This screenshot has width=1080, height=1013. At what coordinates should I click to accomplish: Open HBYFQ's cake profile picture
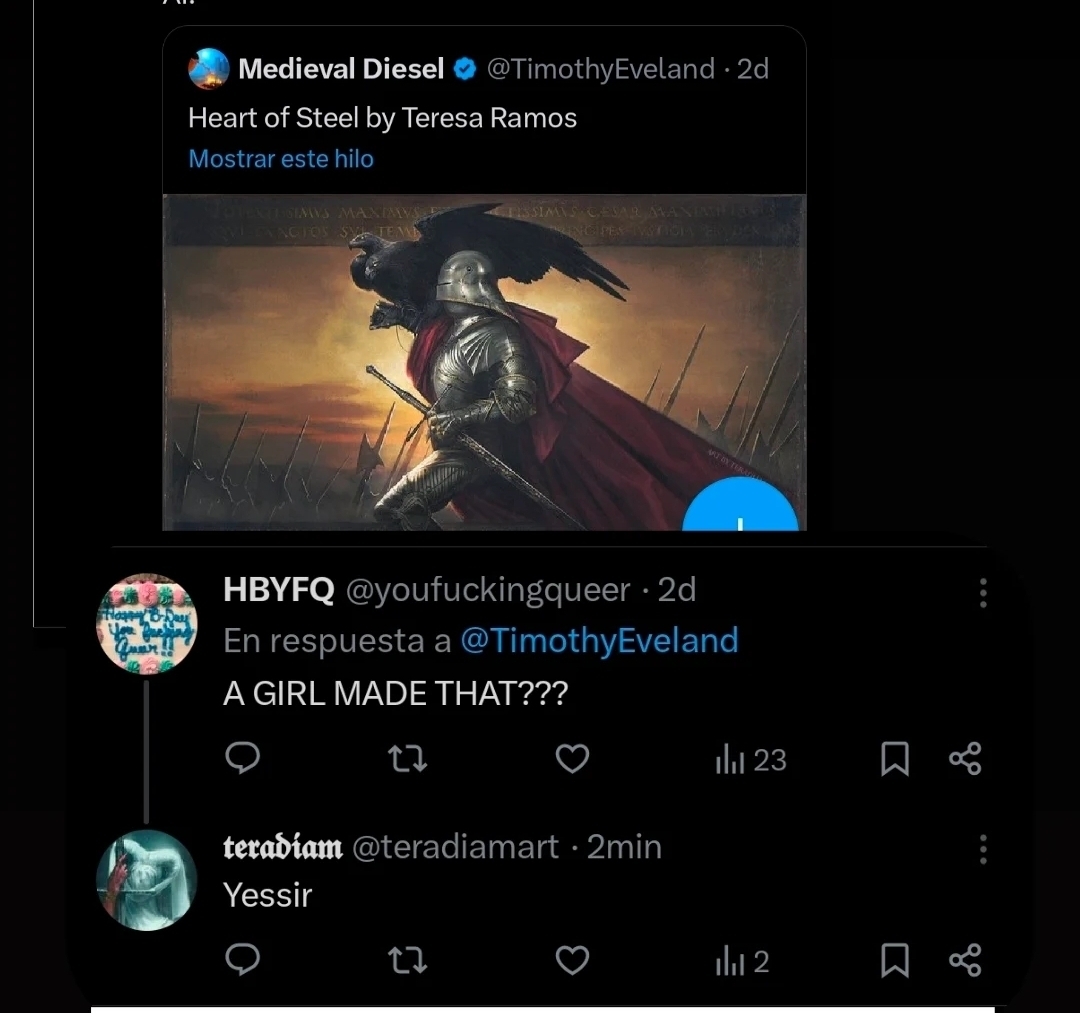click(x=147, y=624)
